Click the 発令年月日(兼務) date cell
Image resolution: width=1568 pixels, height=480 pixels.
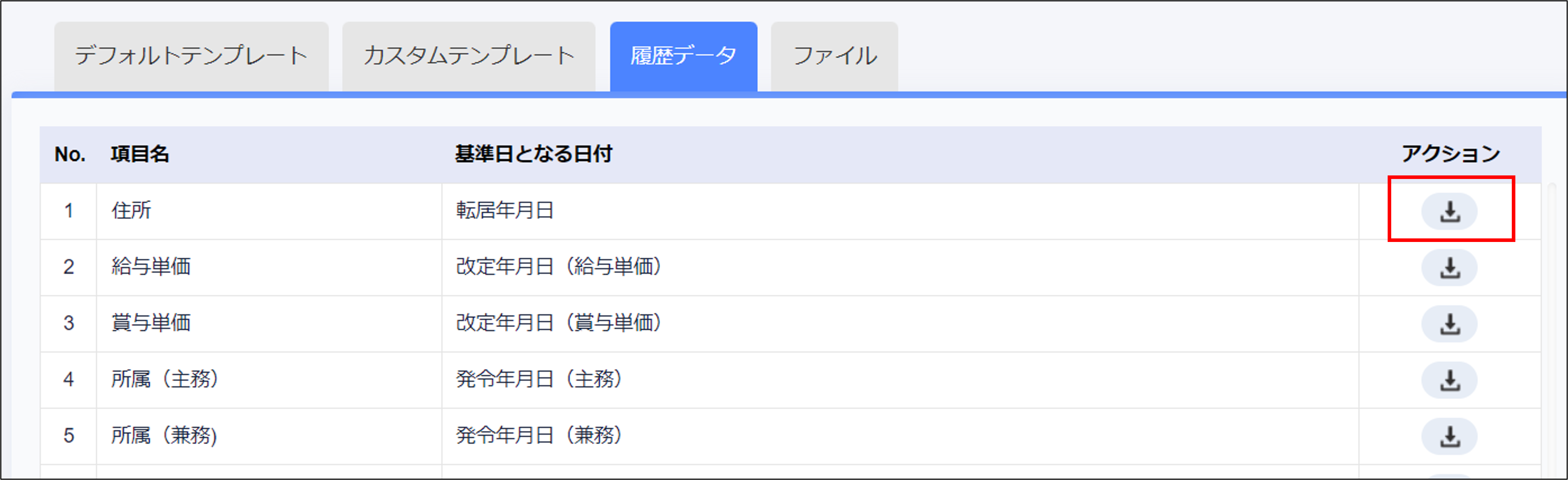(x=539, y=436)
